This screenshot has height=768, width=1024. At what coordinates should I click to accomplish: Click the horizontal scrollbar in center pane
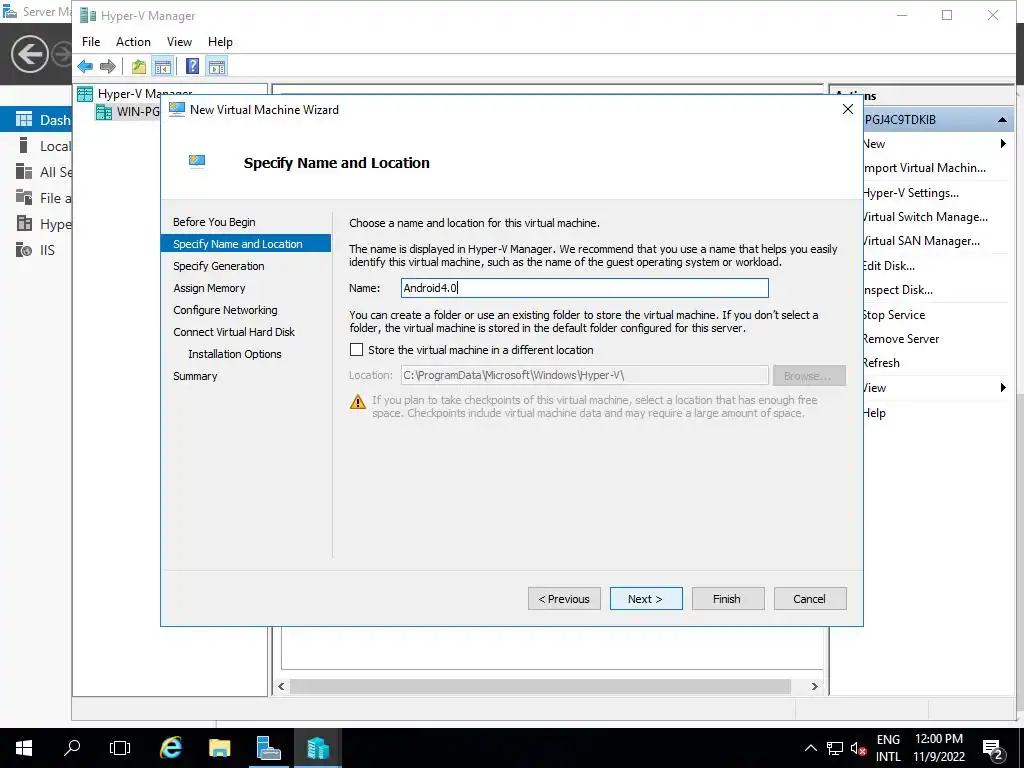click(x=540, y=686)
